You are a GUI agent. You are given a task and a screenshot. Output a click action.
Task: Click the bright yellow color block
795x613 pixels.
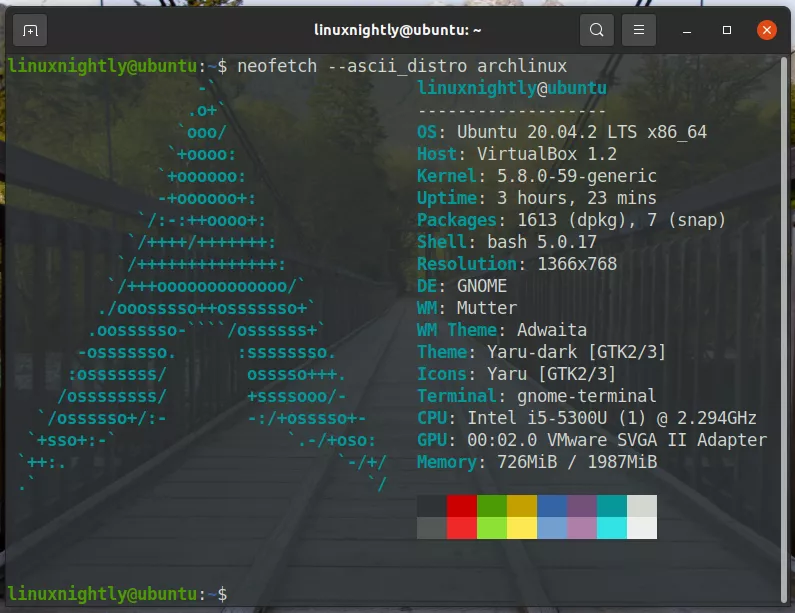(522, 528)
